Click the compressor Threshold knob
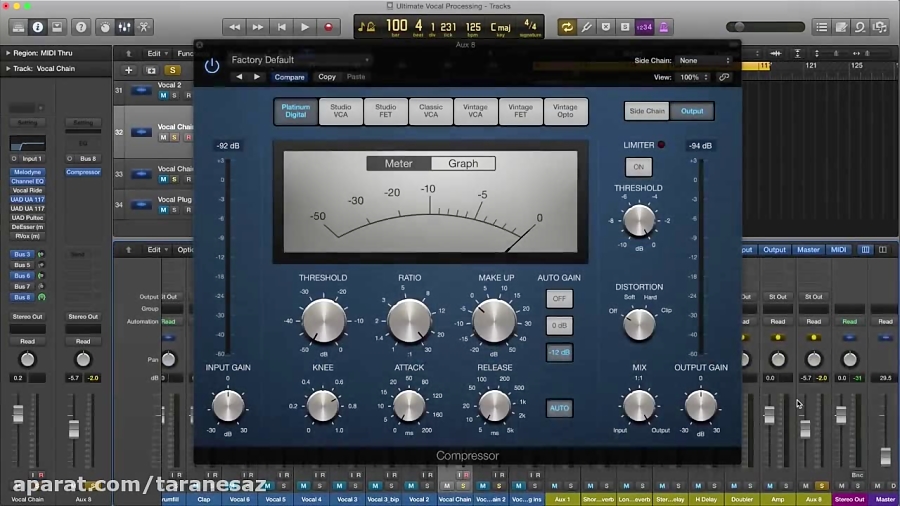The height and width of the screenshot is (506, 900). [323, 321]
